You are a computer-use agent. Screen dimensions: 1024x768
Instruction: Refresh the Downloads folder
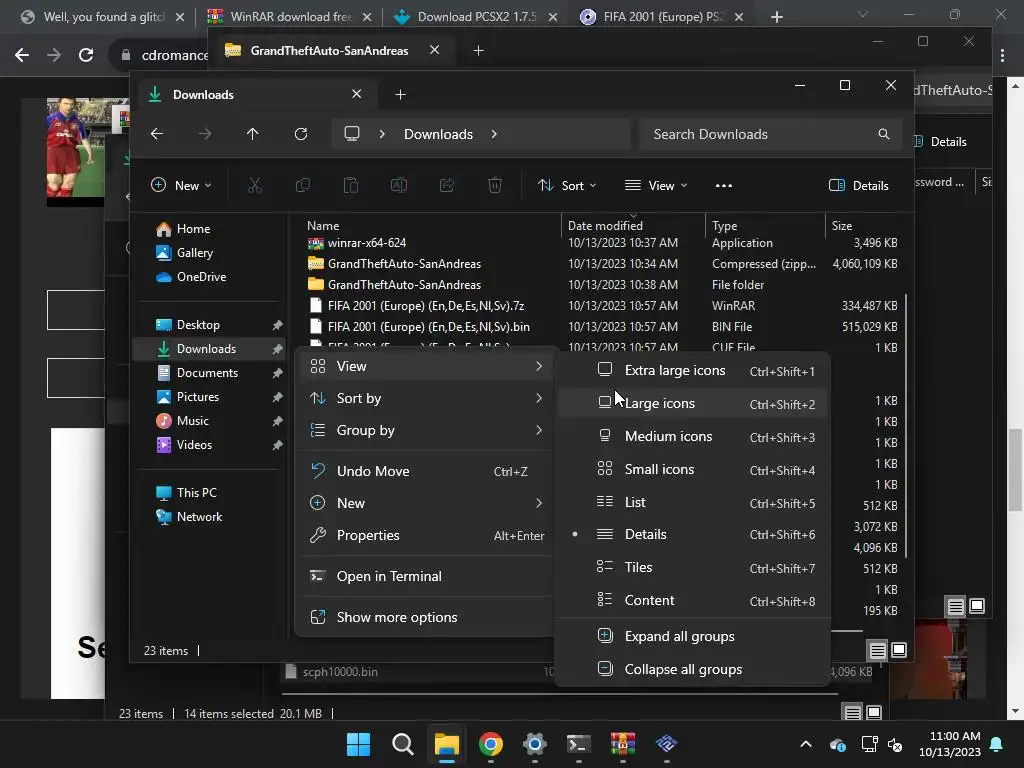pos(301,134)
